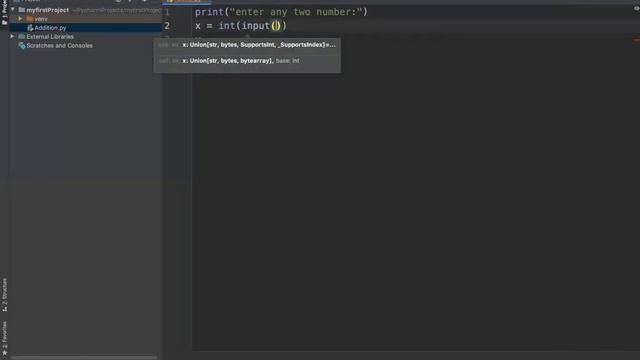Click line number 1 in gutter
This screenshot has width=640, height=360.
coord(167,12)
